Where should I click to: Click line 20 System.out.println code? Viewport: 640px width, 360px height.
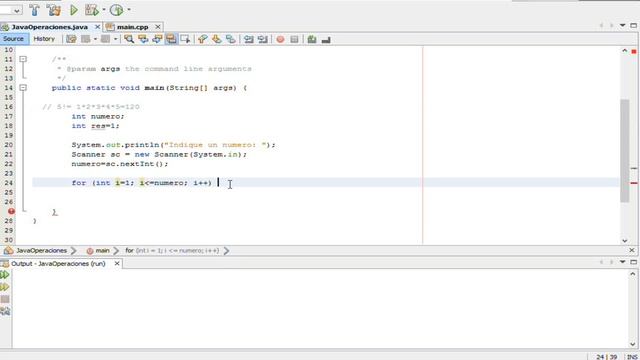[x=173, y=145]
